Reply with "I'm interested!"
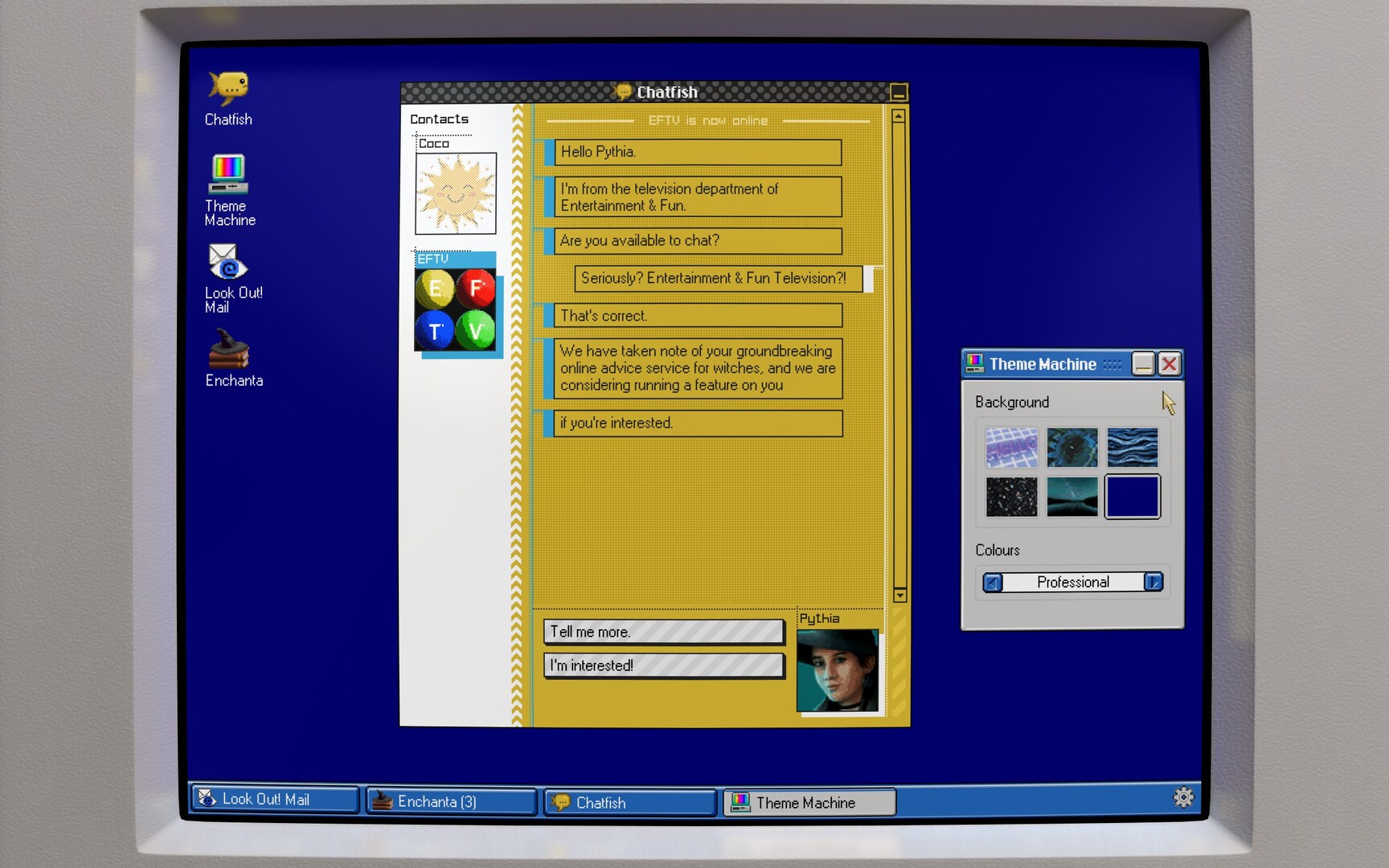The width and height of the screenshot is (1389, 868). [x=663, y=665]
